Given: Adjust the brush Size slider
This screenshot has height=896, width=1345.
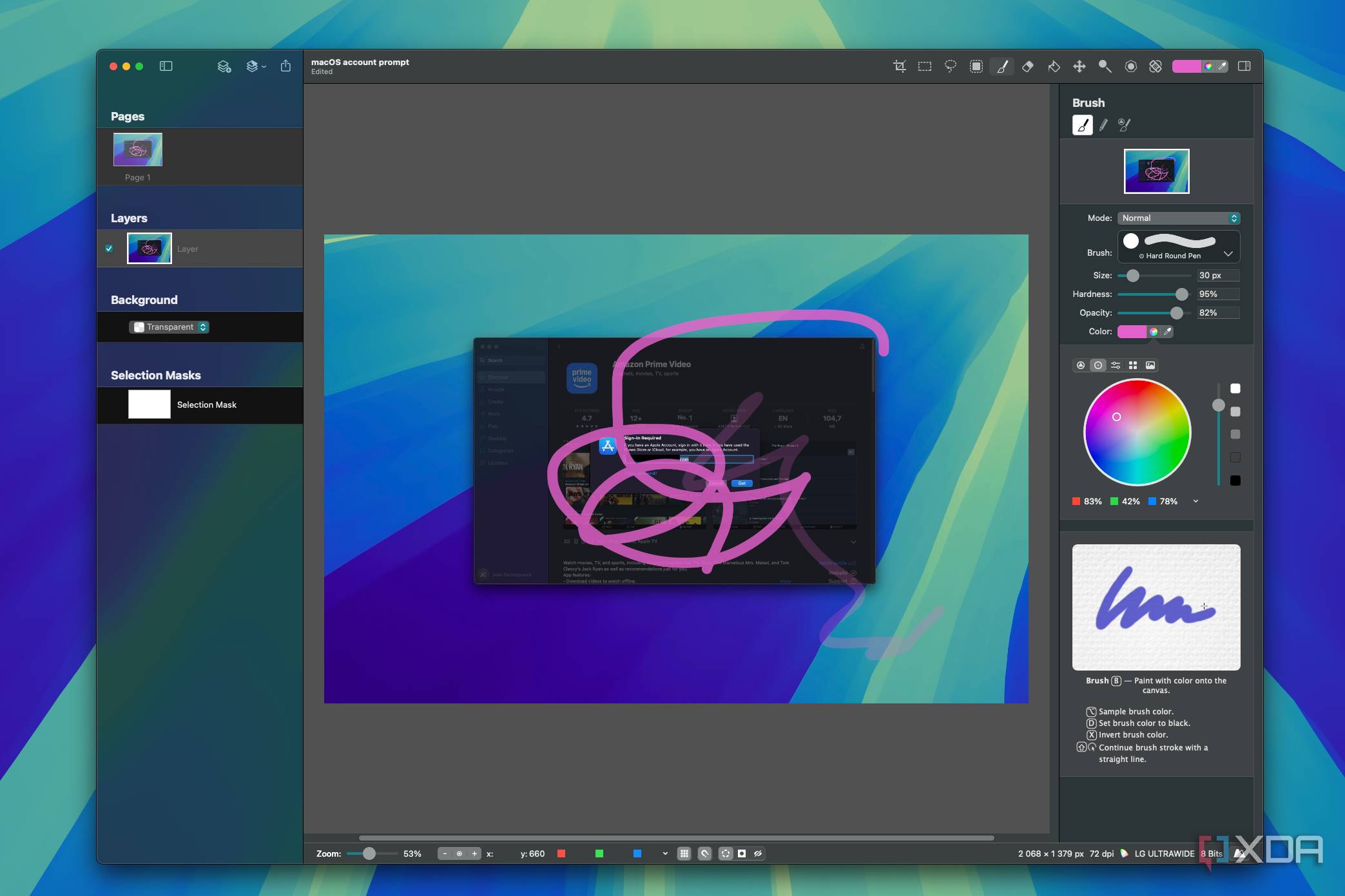Looking at the screenshot, I should tap(1133, 276).
